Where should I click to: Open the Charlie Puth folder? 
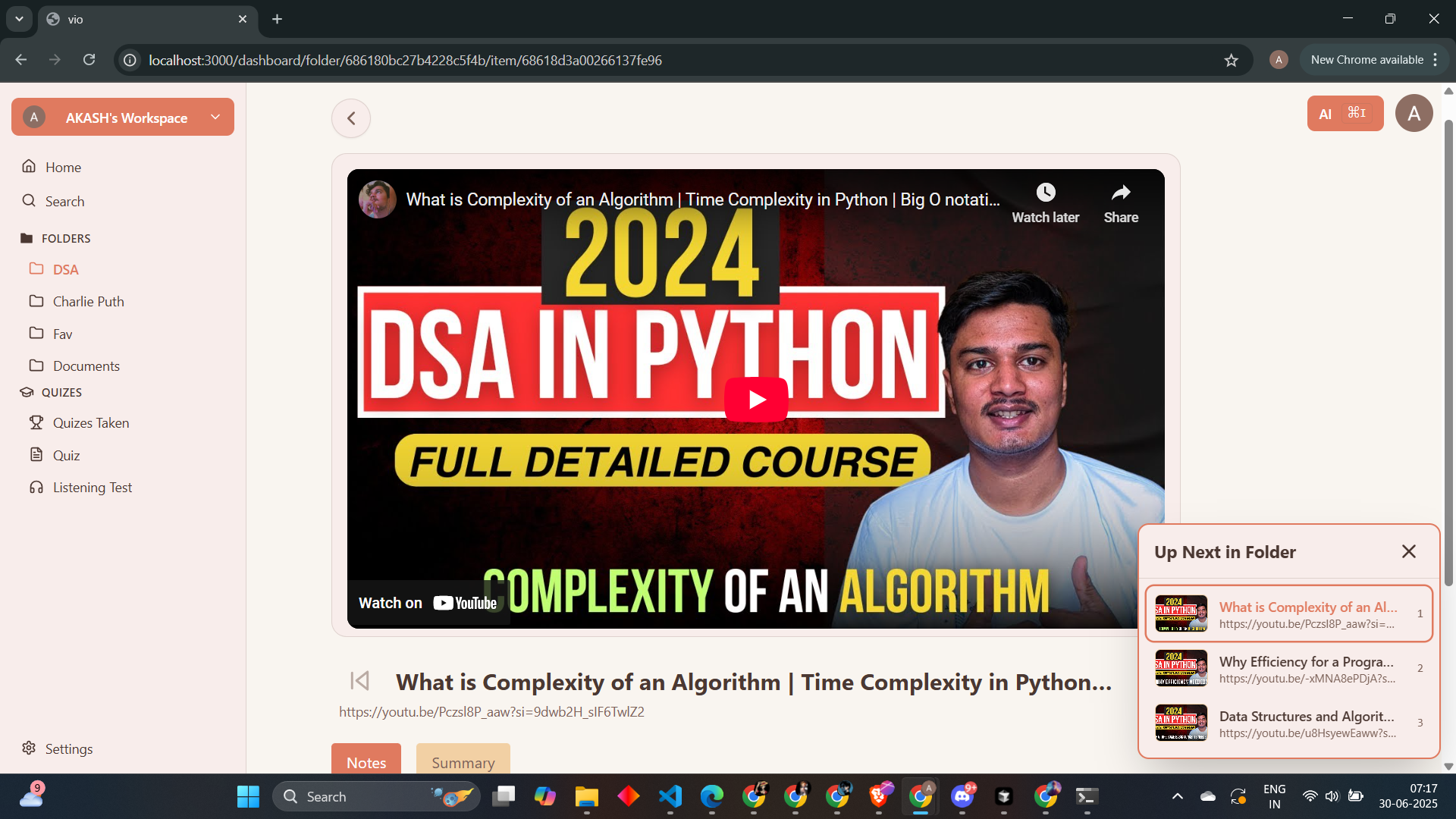88,302
